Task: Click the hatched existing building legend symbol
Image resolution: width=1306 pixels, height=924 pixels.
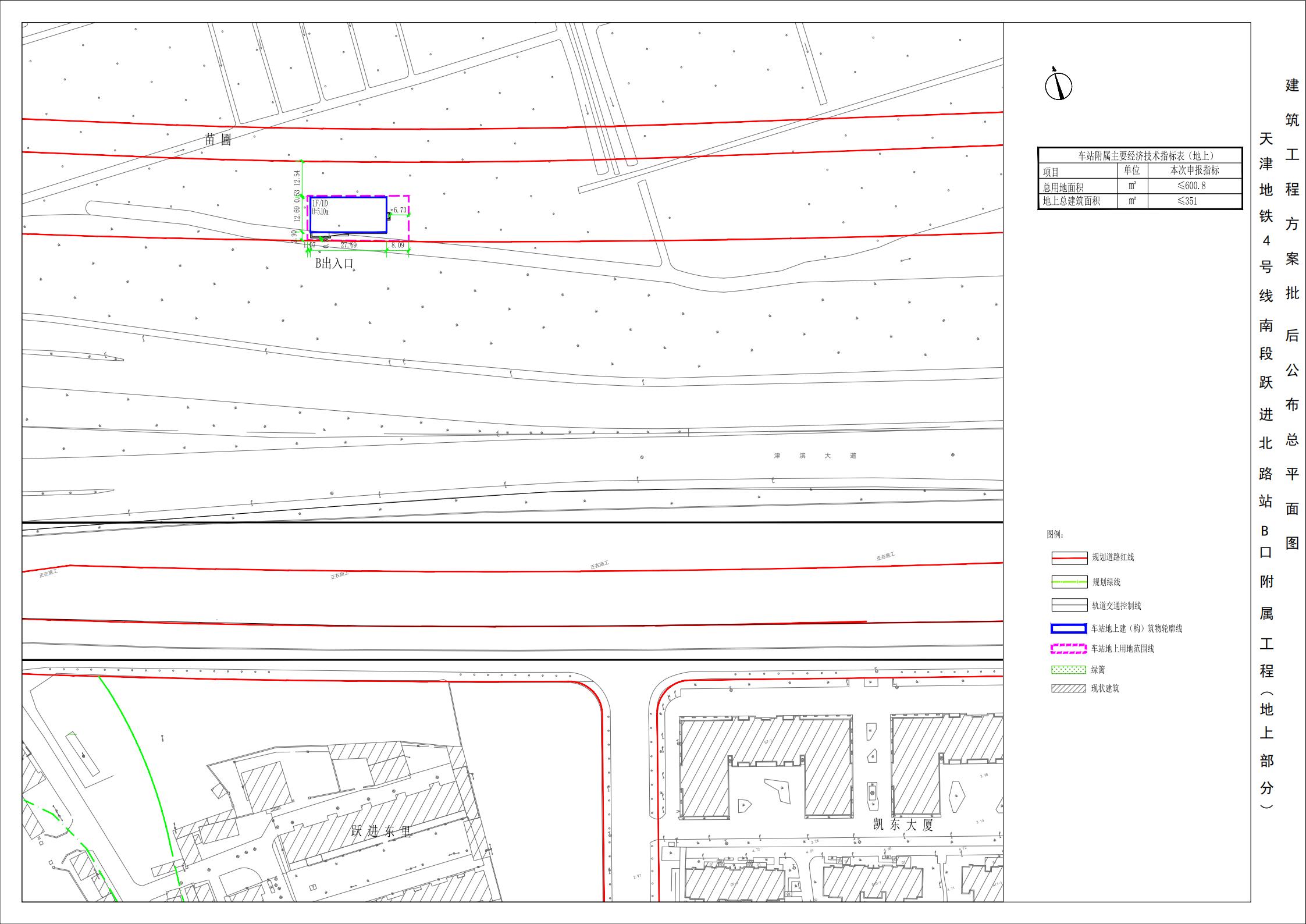Action: (1069, 688)
